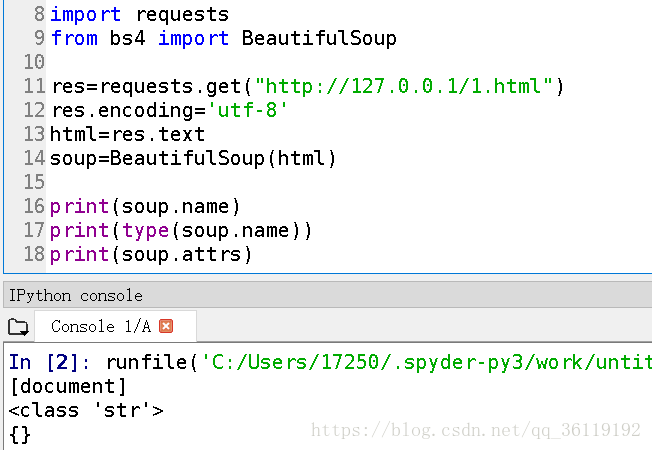Click the IPython console pane title
Image resolution: width=652 pixels, height=450 pixels.
(76, 296)
